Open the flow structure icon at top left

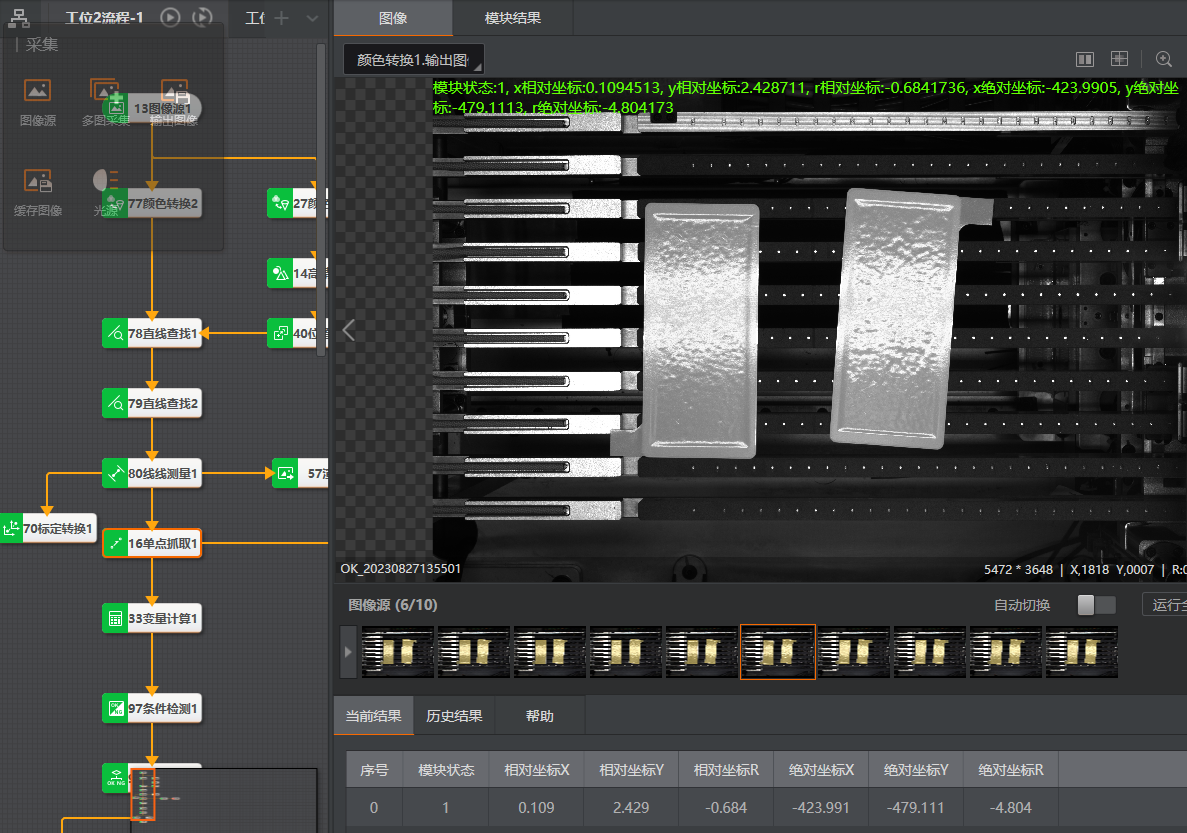coord(18,18)
